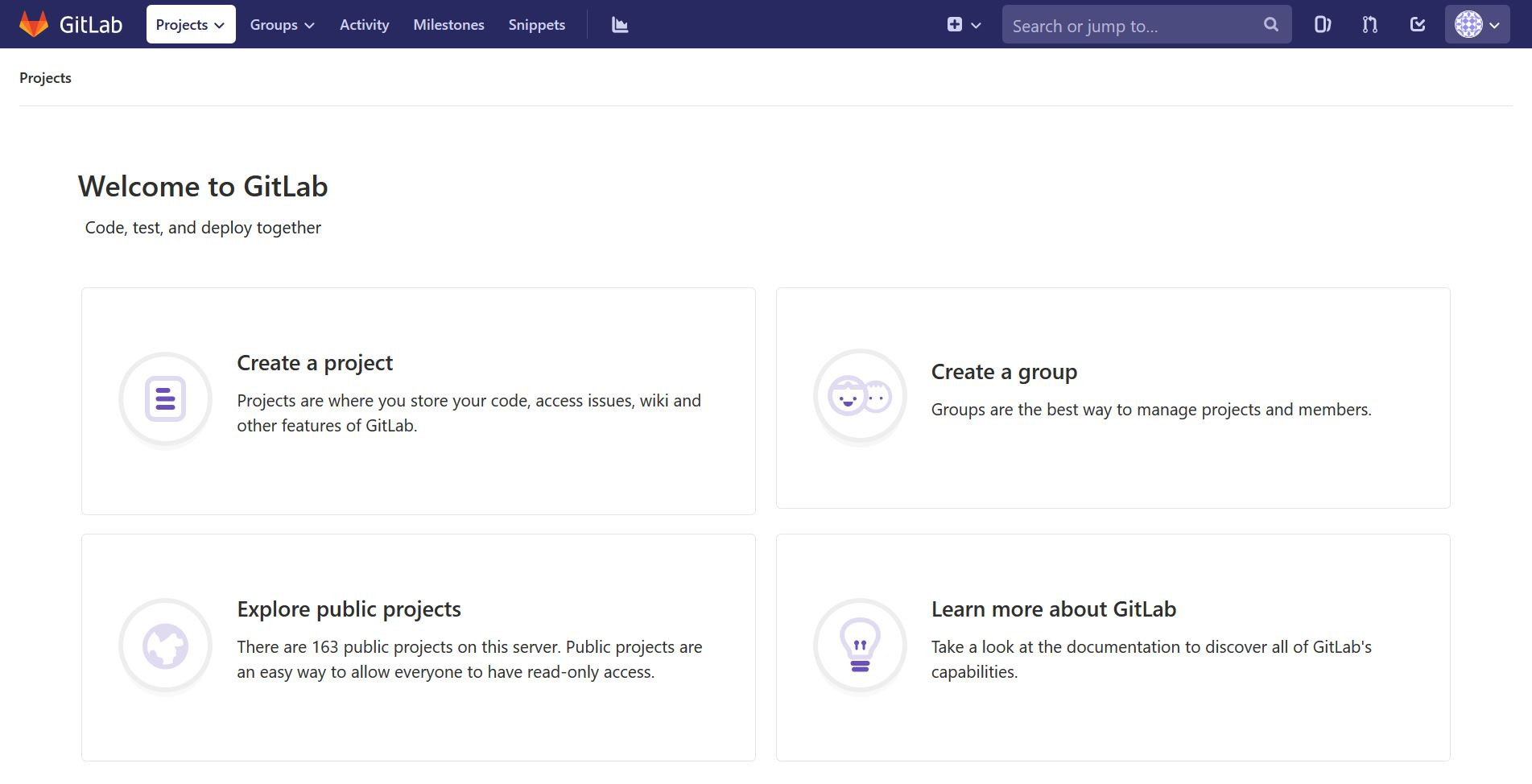Click the globe icon for public projects

(165, 646)
